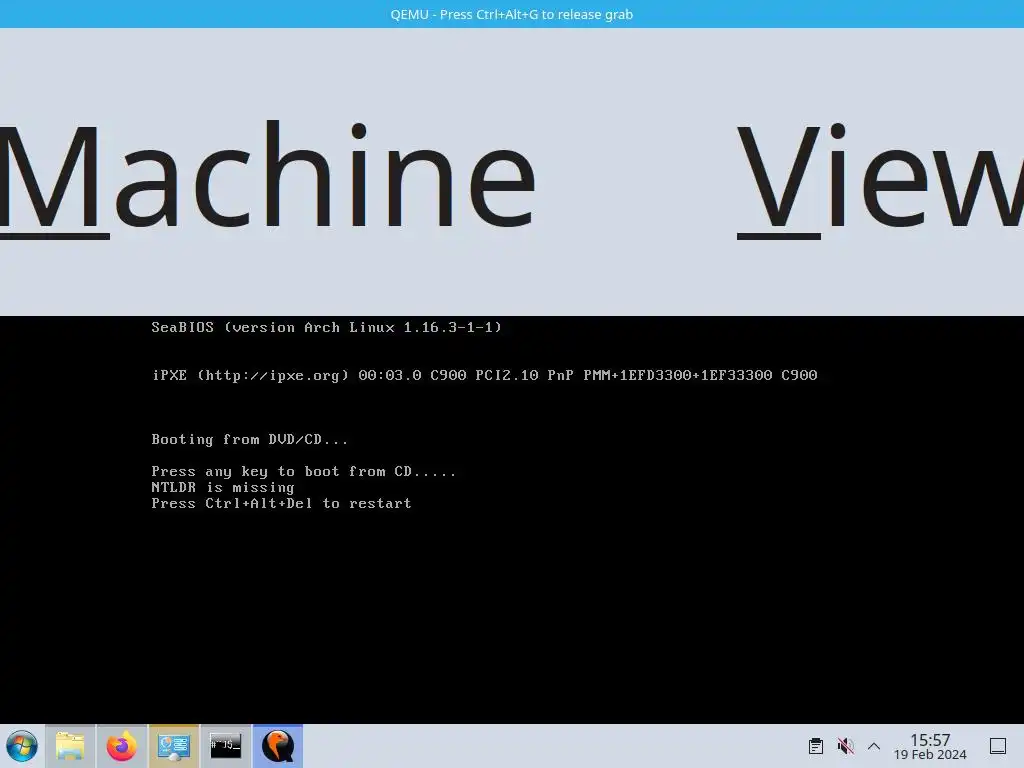This screenshot has height=768, width=1024.
Task: Click the SeaBIOS version line
Action: (327, 327)
